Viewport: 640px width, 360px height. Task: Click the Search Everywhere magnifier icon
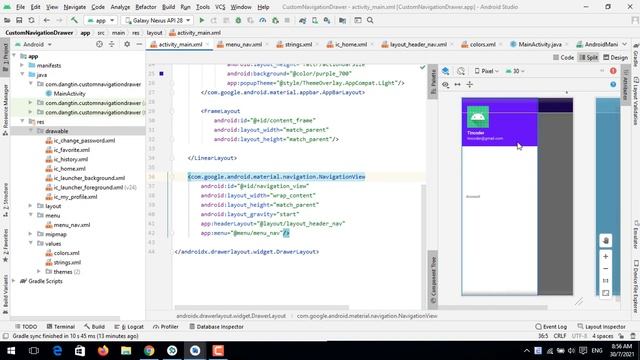pyautogui.click(x=370, y=20)
